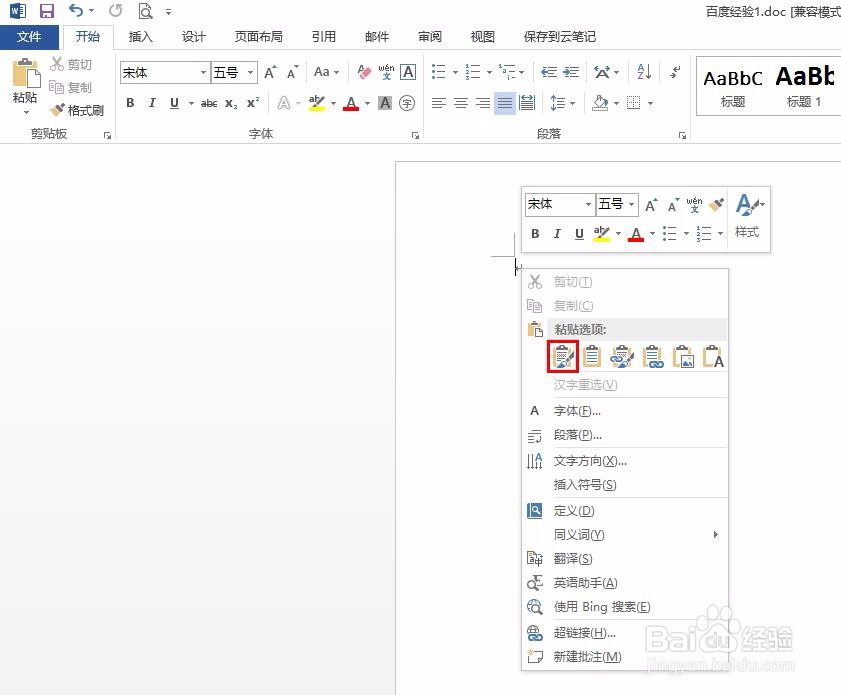Click the Subscript icon in the ribbon
The width and height of the screenshot is (841, 695).
coord(231,102)
